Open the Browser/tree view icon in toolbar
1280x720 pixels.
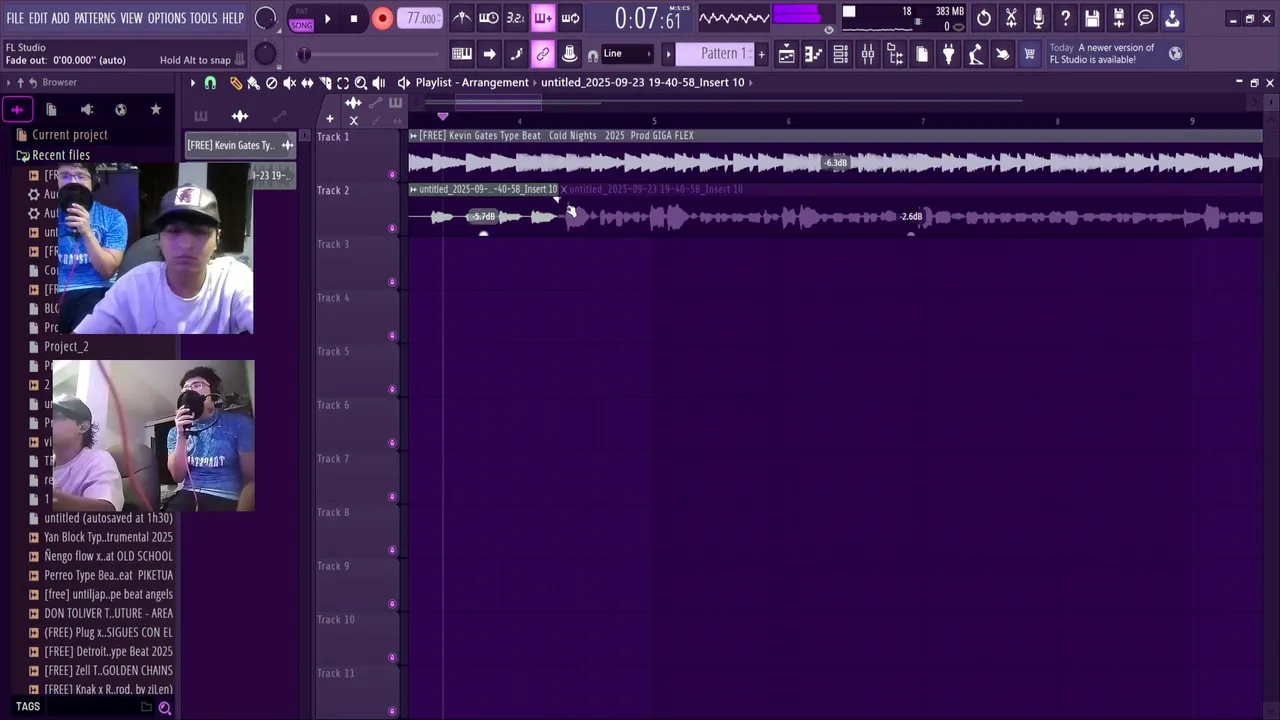coord(895,54)
